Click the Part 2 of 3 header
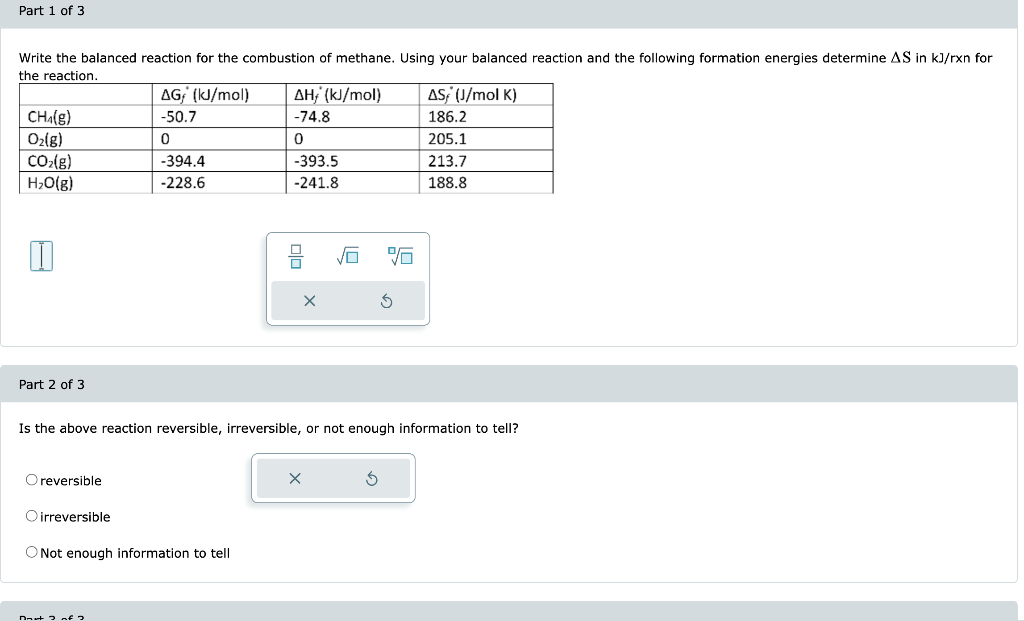1024x621 pixels. (x=52, y=383)
